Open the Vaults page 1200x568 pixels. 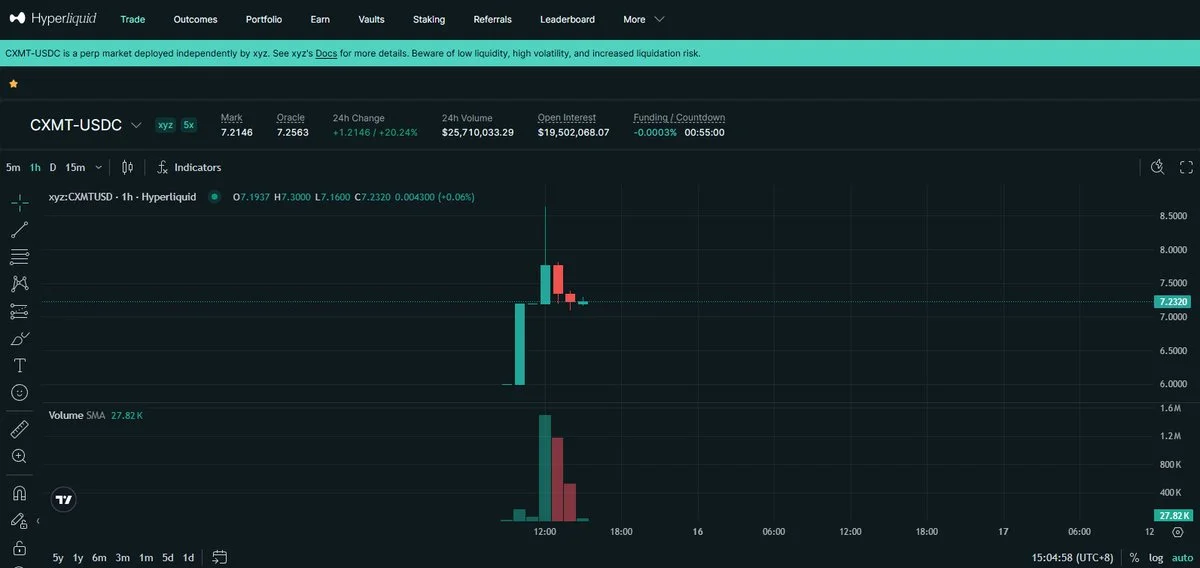coord(371,19)
